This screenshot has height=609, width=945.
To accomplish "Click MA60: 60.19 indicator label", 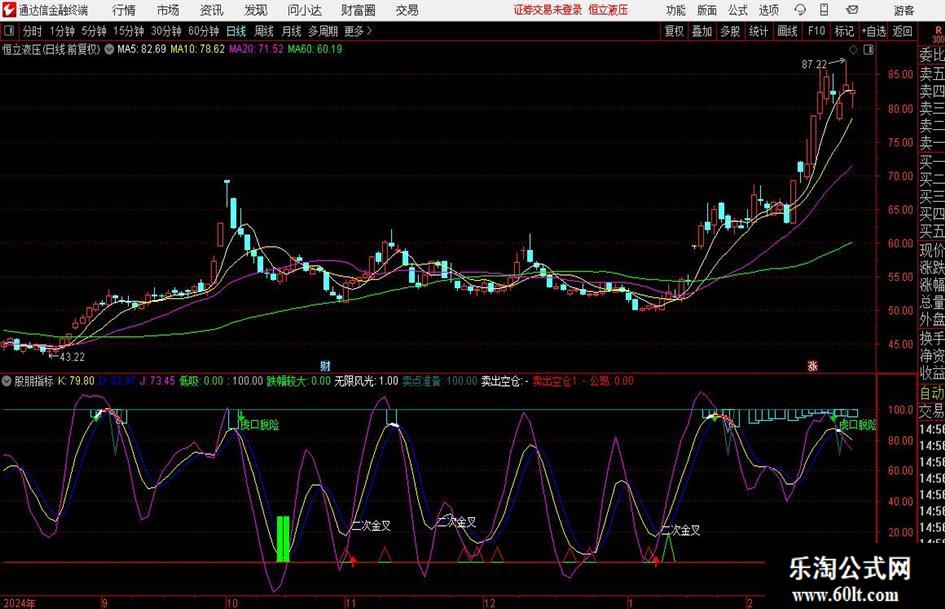I will click(x=315, y=49).
